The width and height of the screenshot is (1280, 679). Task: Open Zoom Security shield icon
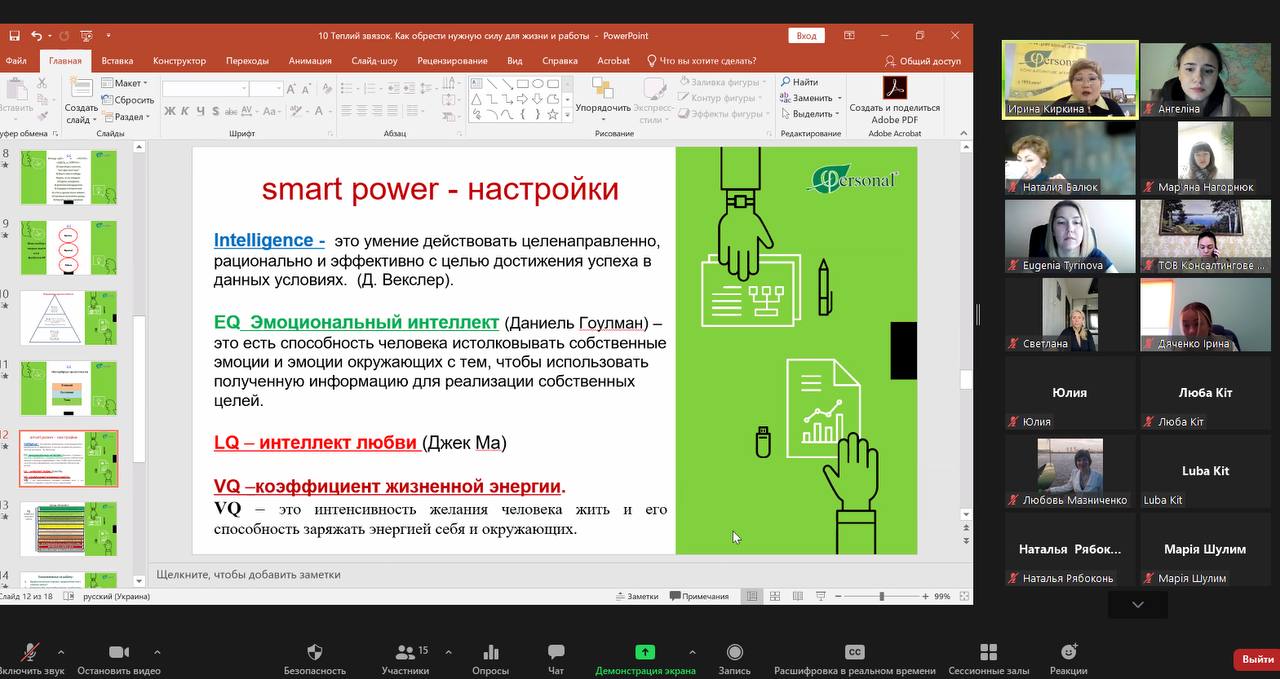(314, 653)
